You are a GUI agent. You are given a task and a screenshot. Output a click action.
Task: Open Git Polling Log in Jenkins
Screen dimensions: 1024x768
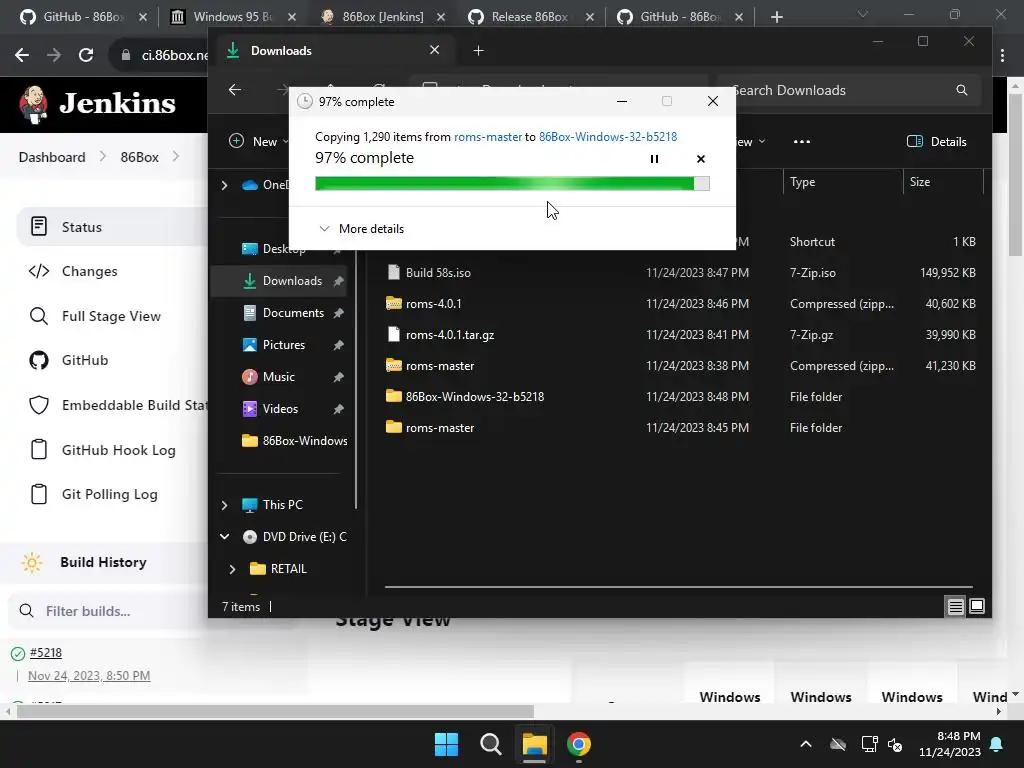pos(112,494)
